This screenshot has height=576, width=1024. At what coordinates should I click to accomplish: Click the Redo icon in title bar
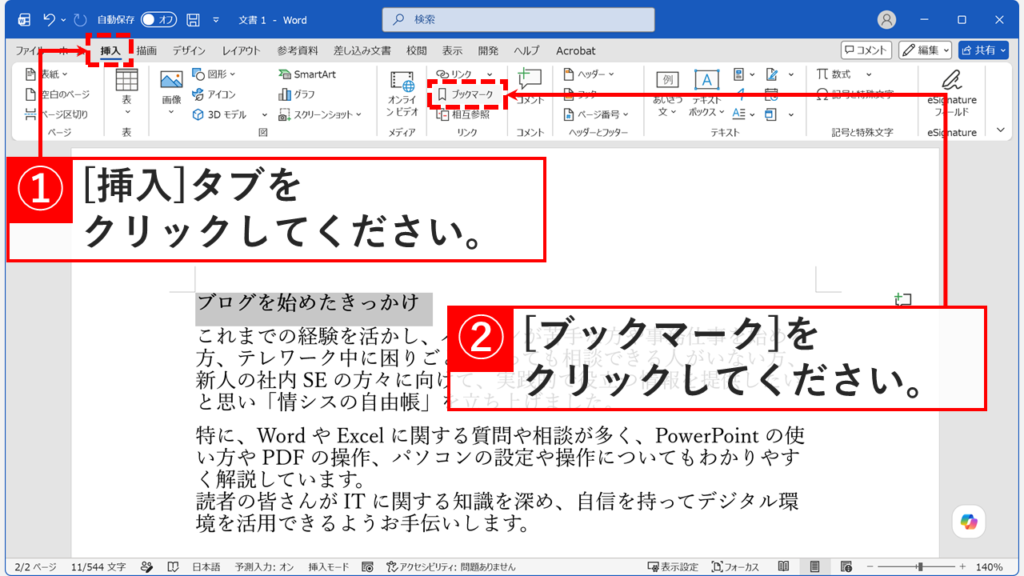pos(80,20)
